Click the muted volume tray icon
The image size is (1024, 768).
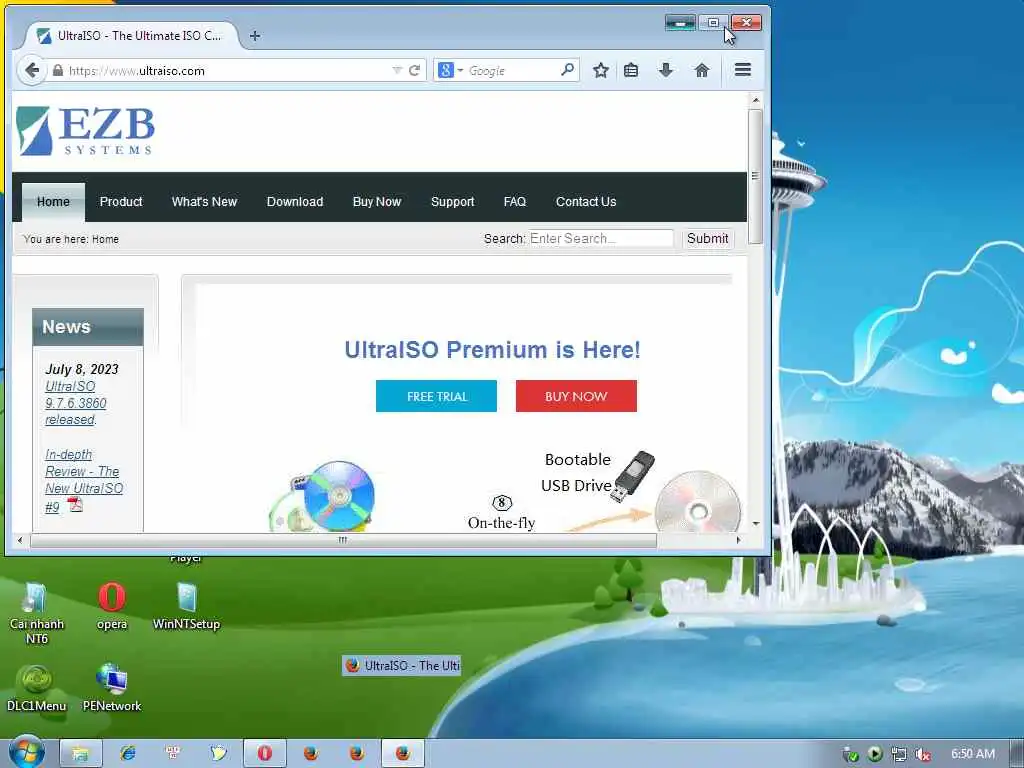(922, 754)
